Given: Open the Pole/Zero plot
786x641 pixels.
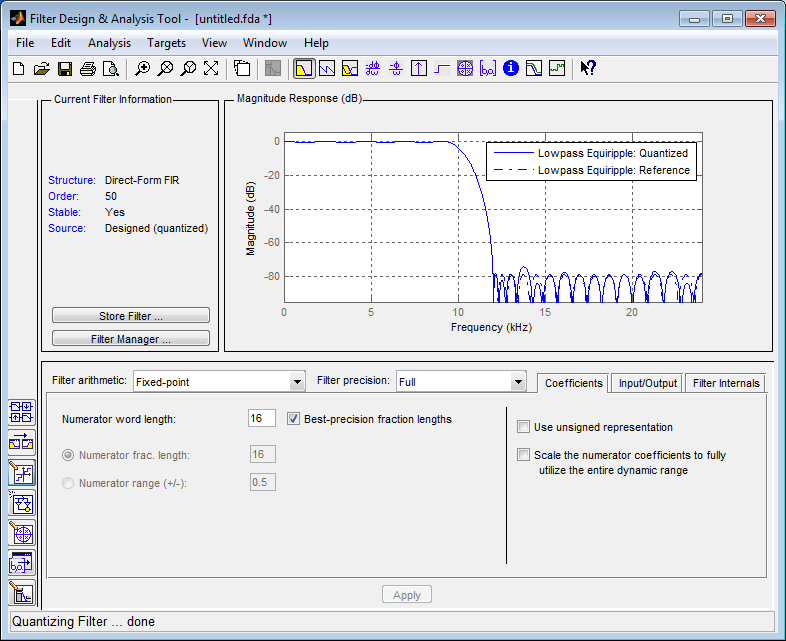Looking at the screenshot, I should click(x=465, y=69).
